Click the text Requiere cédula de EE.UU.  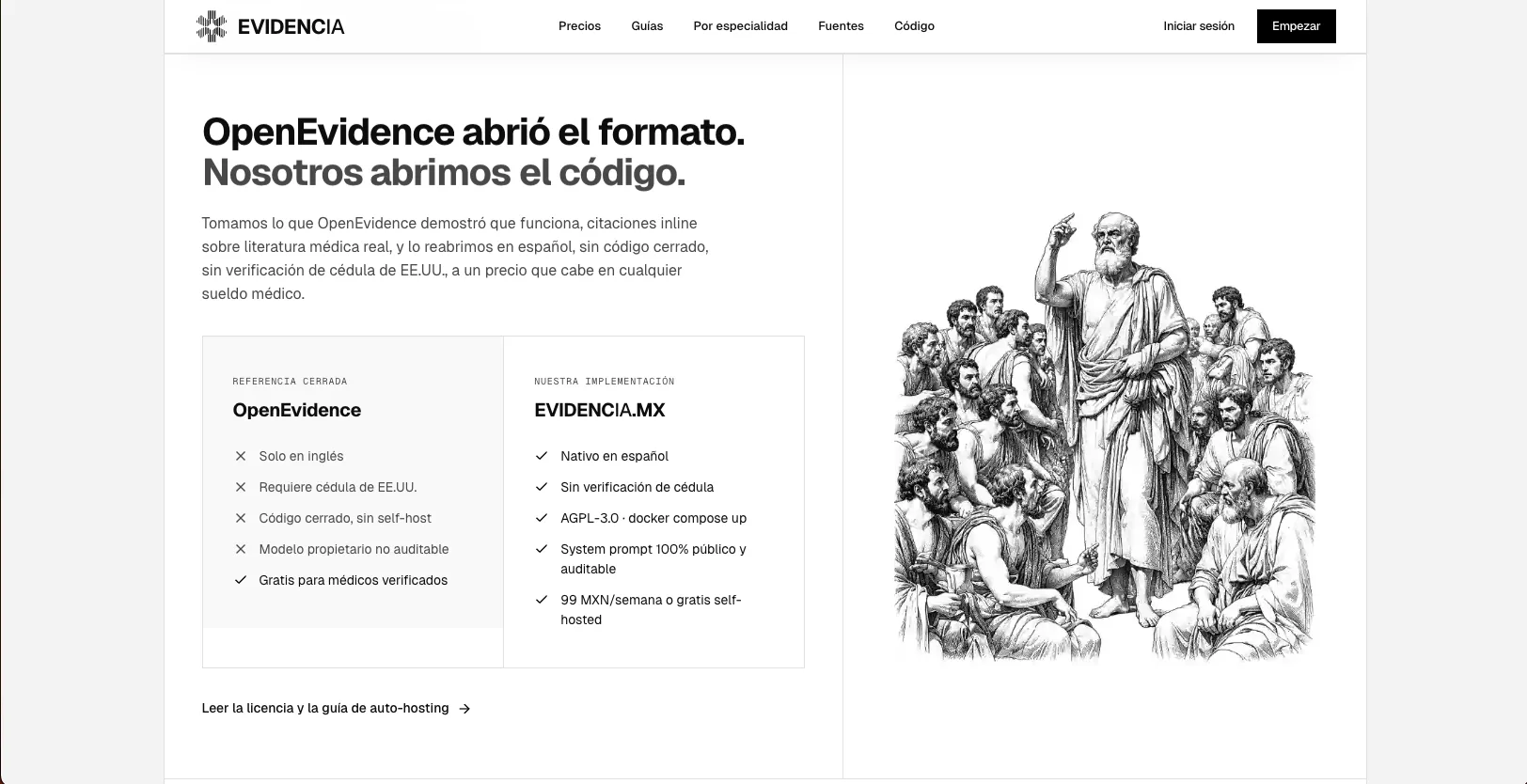(338, 487)
